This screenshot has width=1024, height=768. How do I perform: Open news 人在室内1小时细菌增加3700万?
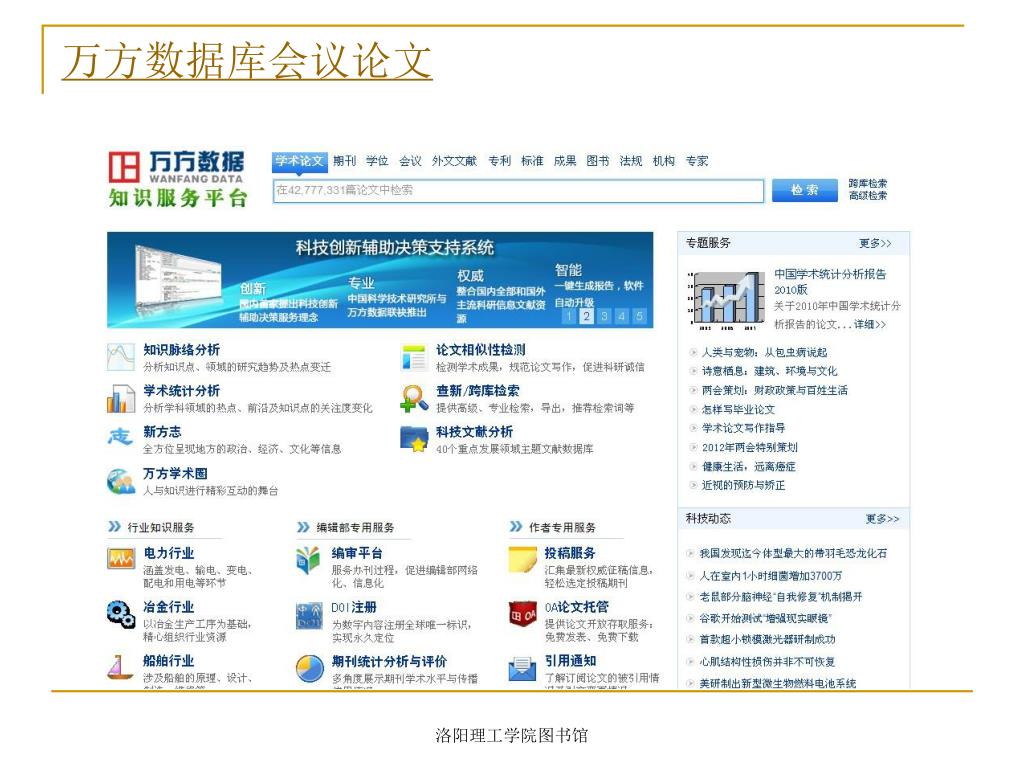(x=771, y=576)
